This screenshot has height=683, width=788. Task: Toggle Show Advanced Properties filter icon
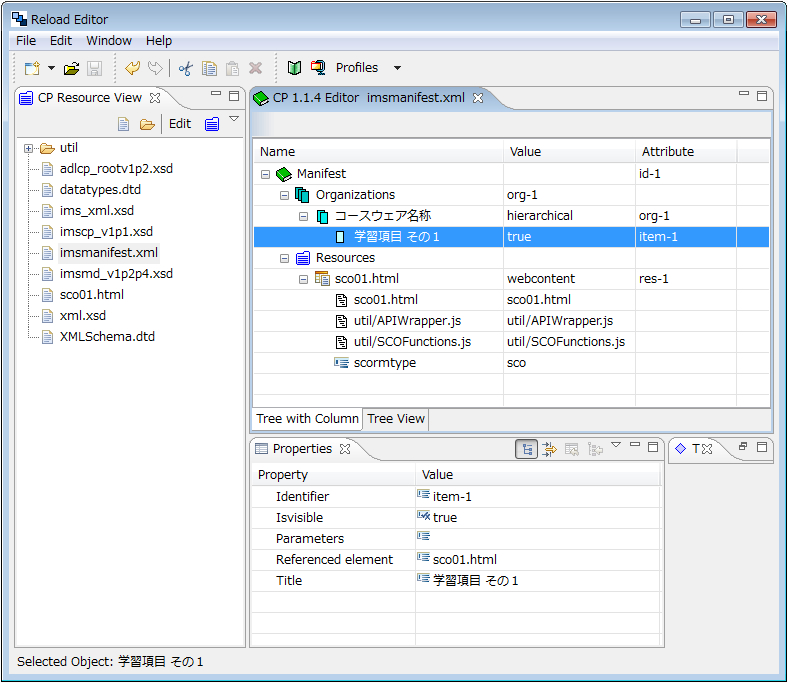tap(549, 449)
